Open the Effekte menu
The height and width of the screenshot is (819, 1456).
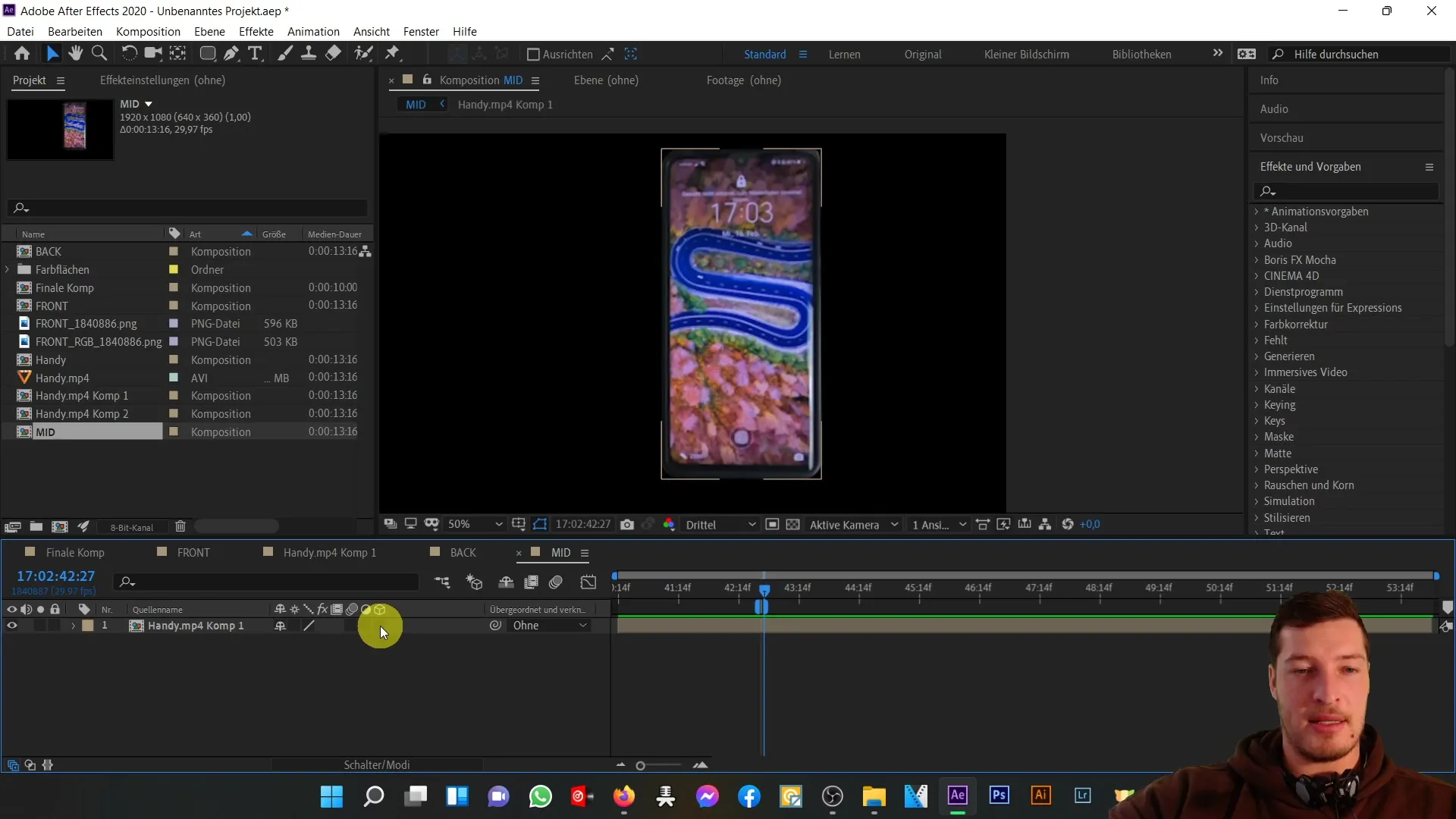[x=256, y=31]
